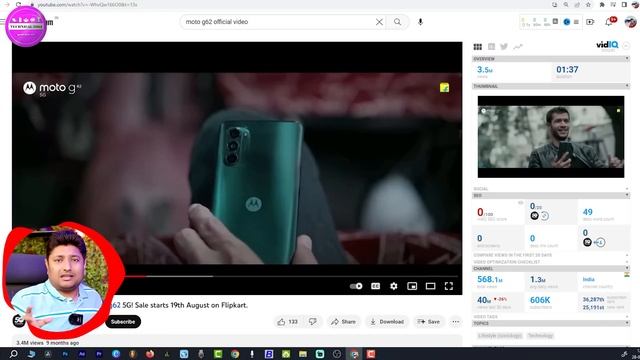Click the 49 description word count
Screen dimensions: 640x360
tap(587, 212)
